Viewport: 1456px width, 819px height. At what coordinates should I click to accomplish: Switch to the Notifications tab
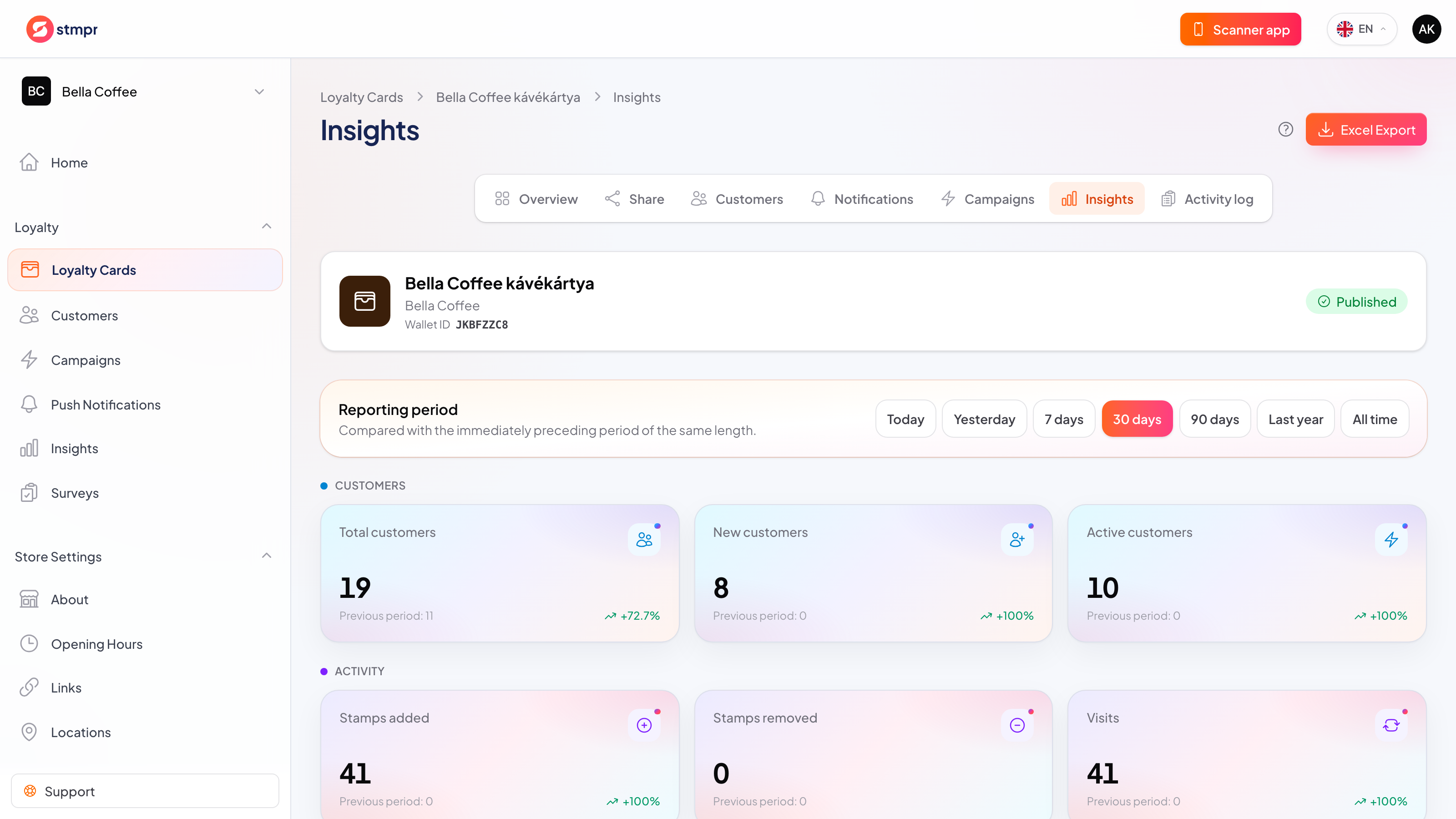(861, 199)
